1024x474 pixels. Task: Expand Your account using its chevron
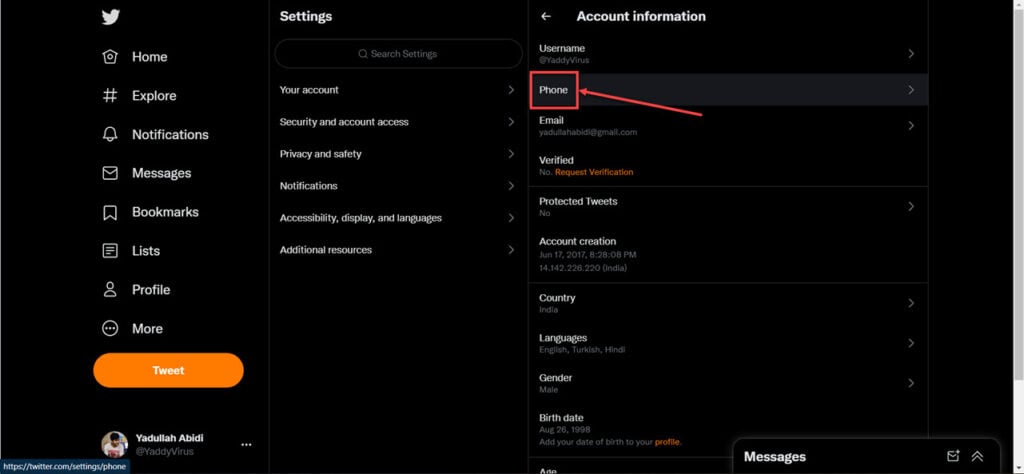[511, 90]
